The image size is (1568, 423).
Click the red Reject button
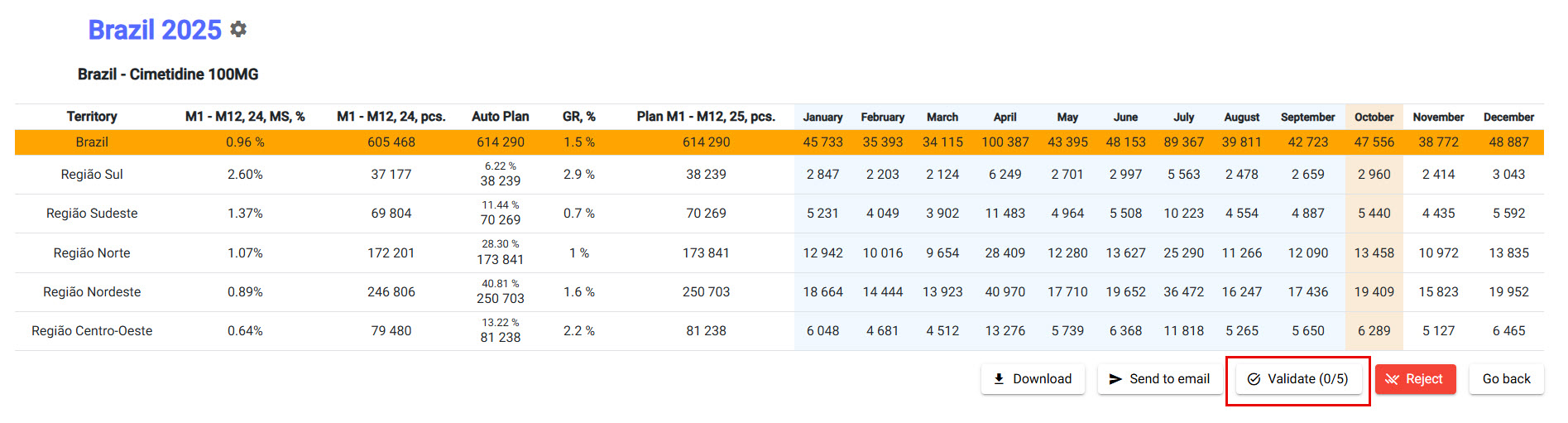[x=1415, y=378]
